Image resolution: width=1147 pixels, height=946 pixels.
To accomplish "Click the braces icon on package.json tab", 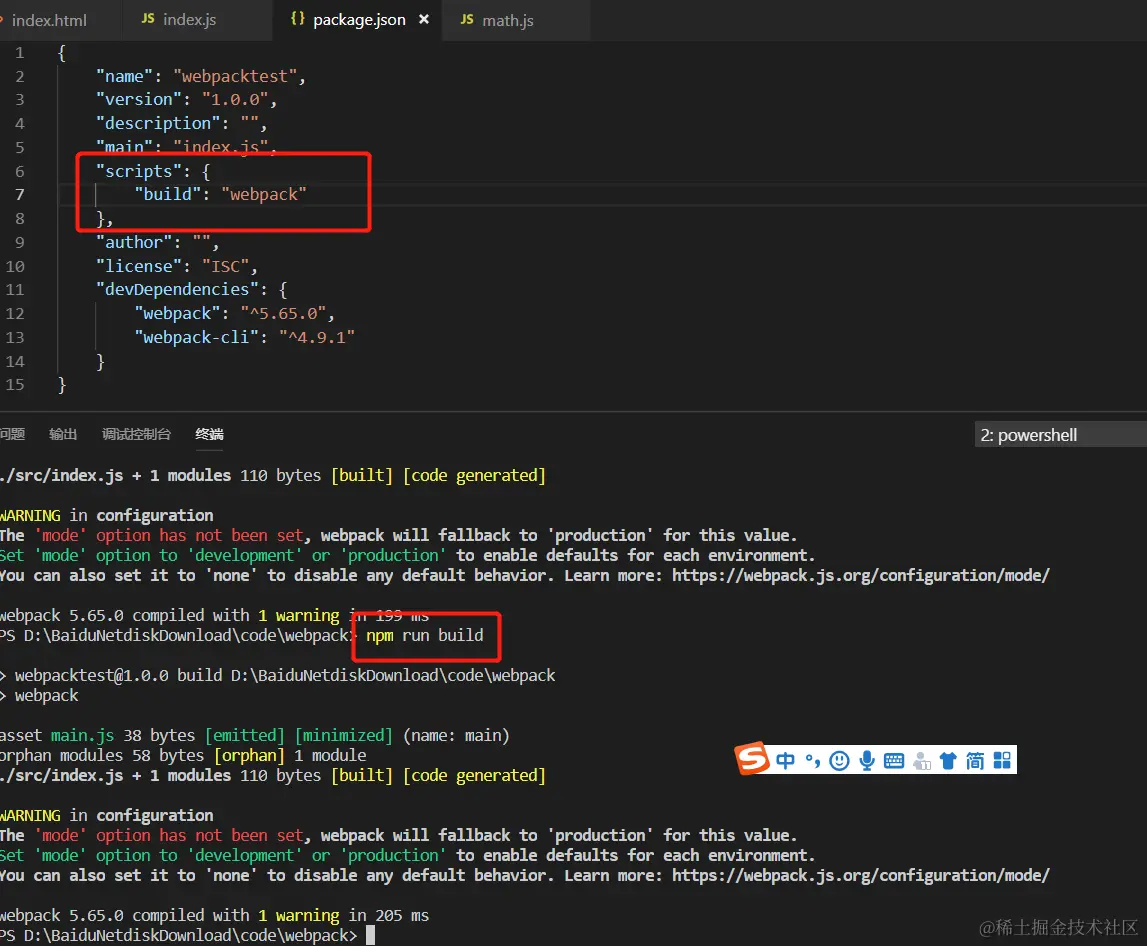I will pos(298,19).
